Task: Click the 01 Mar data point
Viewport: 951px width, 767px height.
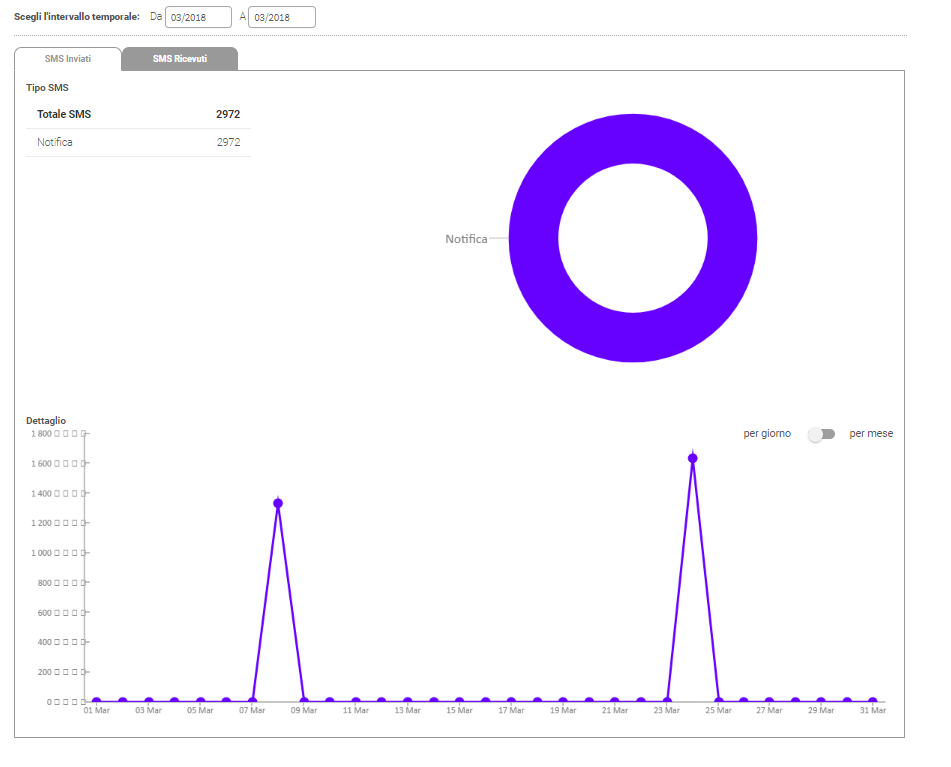Action: tap(96, 702)
